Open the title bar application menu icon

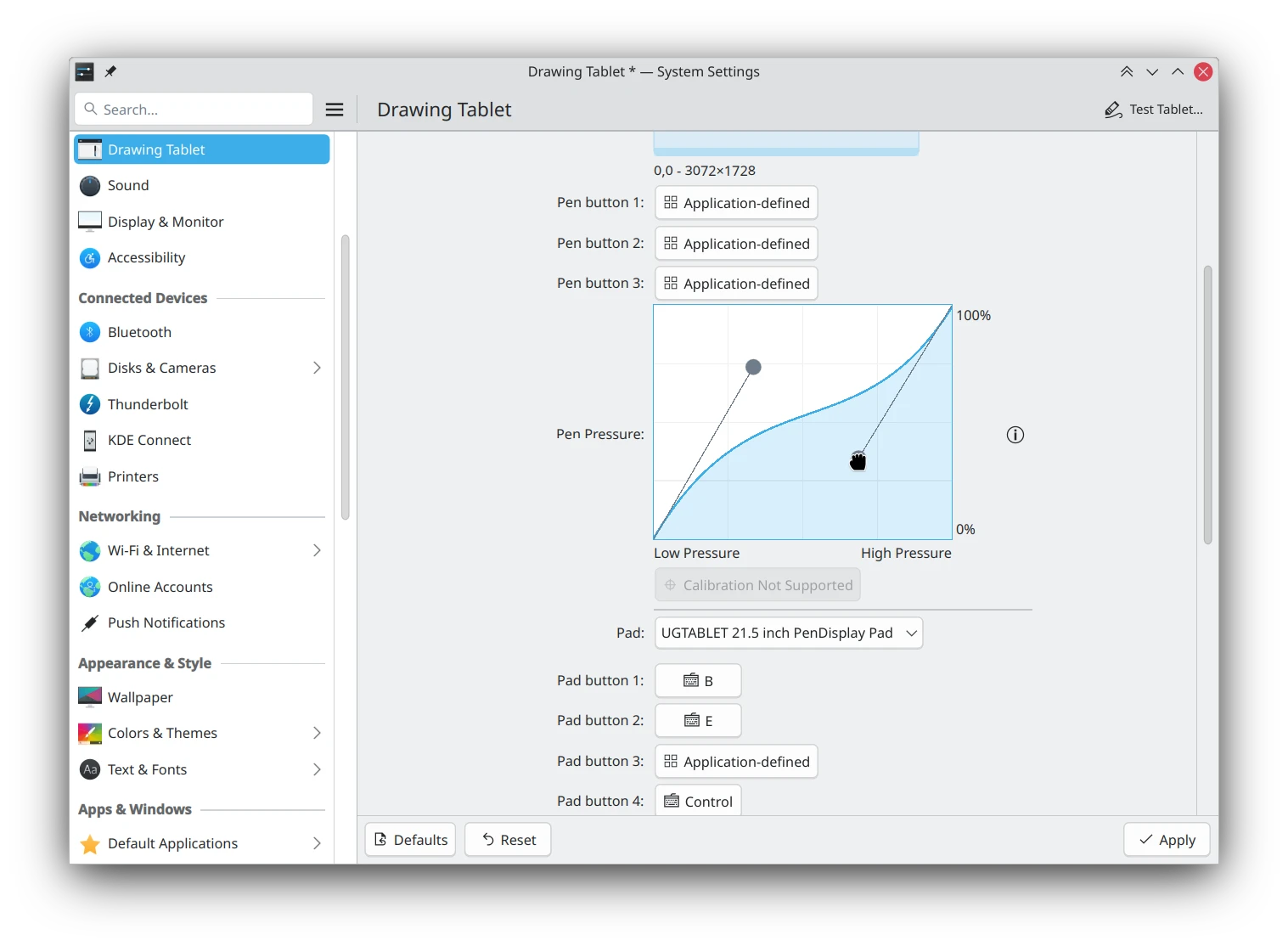pos(84,71)
